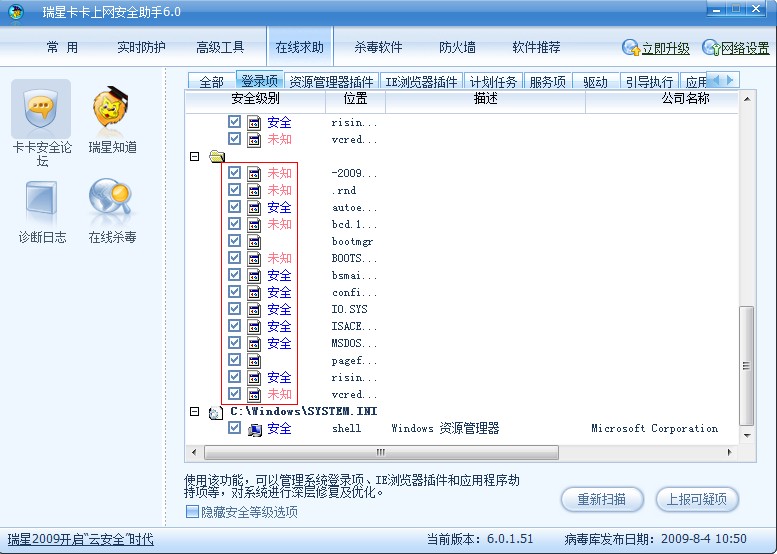Click the horizontal scrollbar right arrow
Screen dimensions: 777x554
pos(729,452)
